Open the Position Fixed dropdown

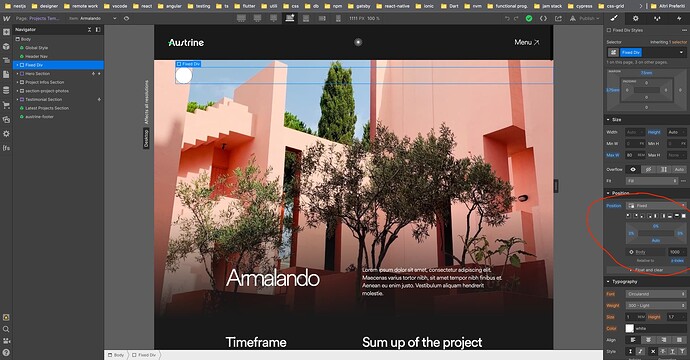[x=657, y=206]
